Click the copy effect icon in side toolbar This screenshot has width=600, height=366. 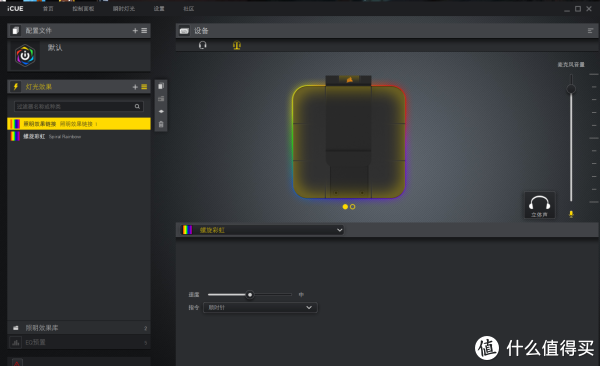(161, 86)
